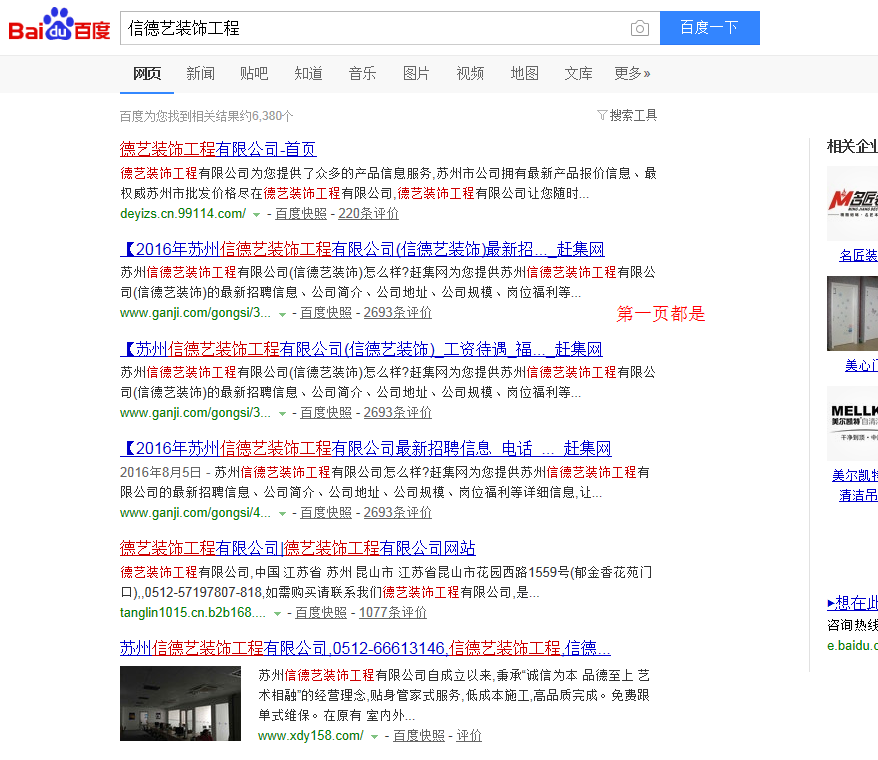Viewport: 878px width, 760px height.
Task: Open 德艺装饰工程有限公司网站 result title
Action: [298, 548]
